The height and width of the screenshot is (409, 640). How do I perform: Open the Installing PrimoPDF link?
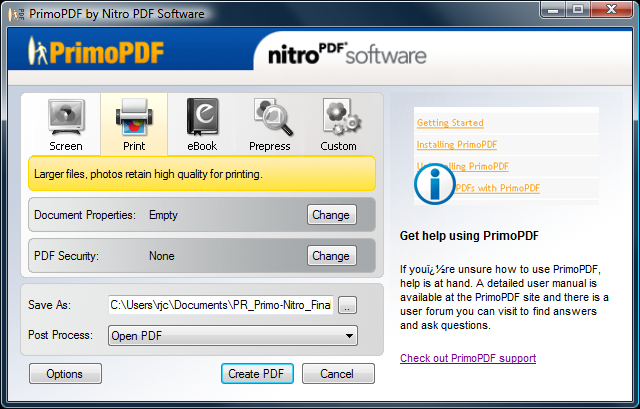tap(457, 144)
